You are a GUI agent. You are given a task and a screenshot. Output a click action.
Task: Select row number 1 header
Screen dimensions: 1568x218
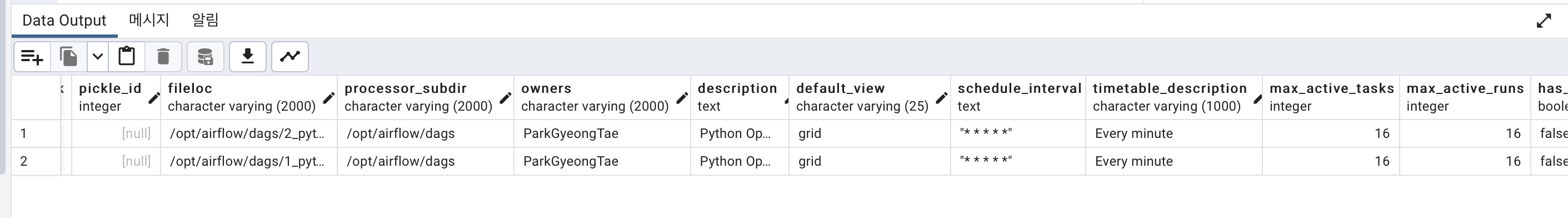(x=36, y=133)
